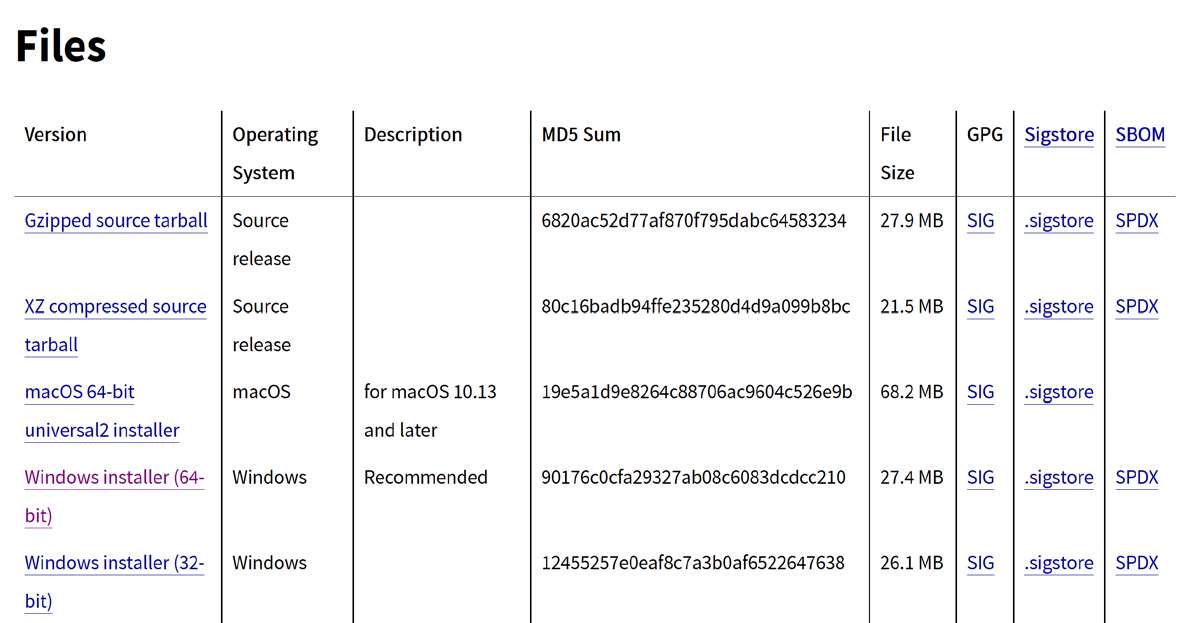Download Windows installer (64-bit)
1178x623 pixels.
click(114, 478)
